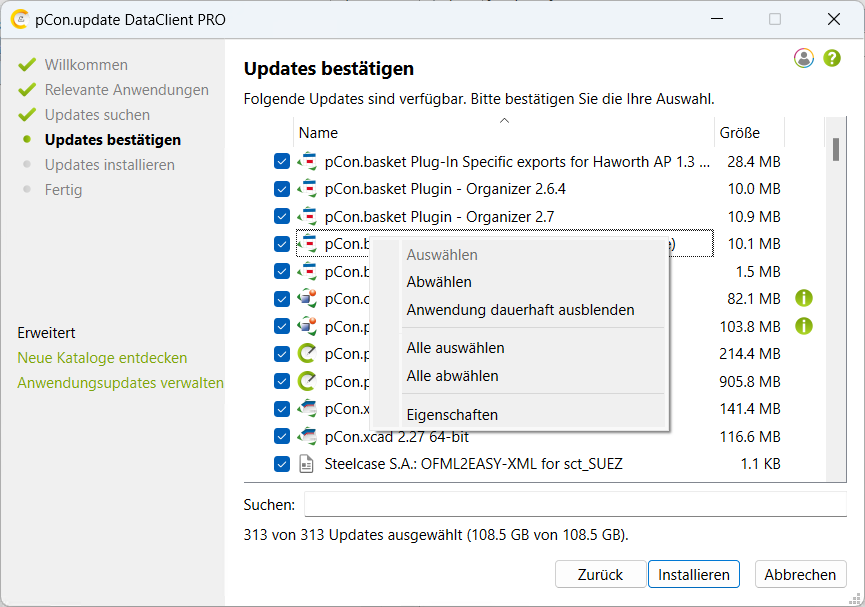Open Neue Kataloge entdecken link
The image size is (865, 607).
pos(102,358)
